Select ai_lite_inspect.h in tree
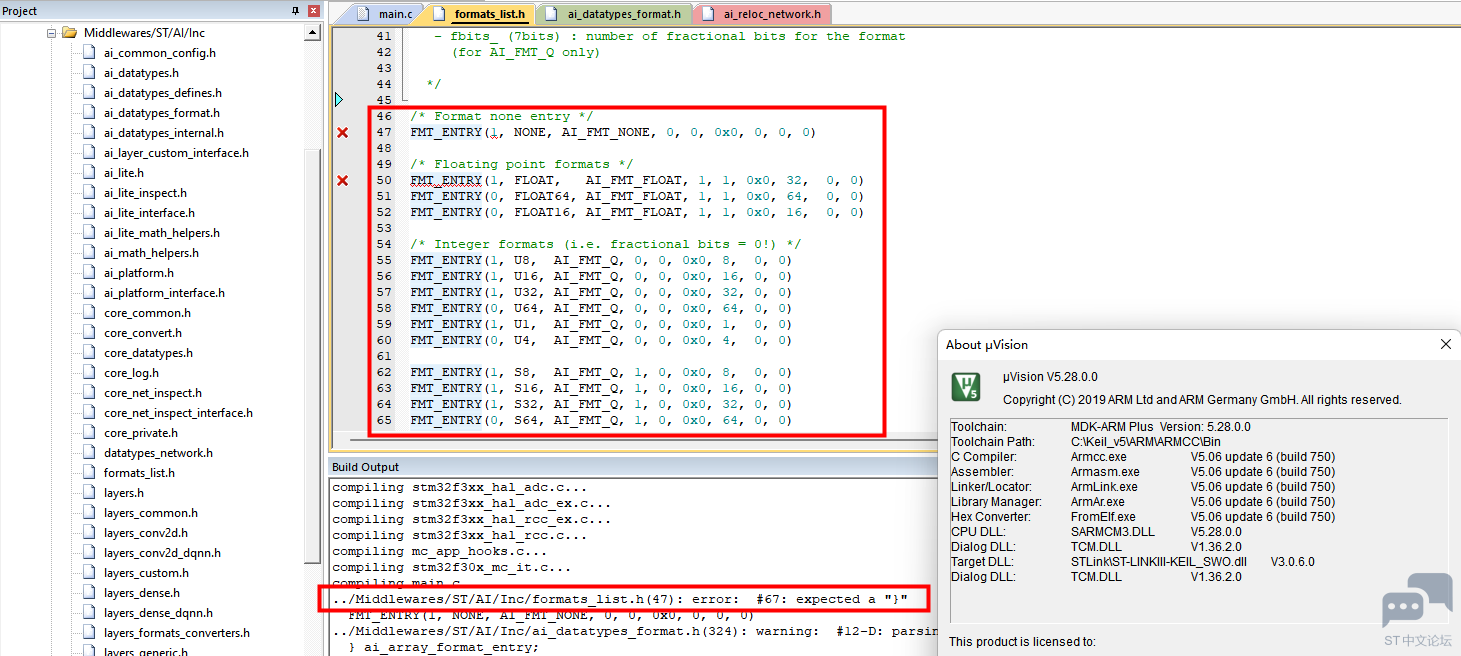Screen dimensions: 1461x656 click(x=145, y=193)
